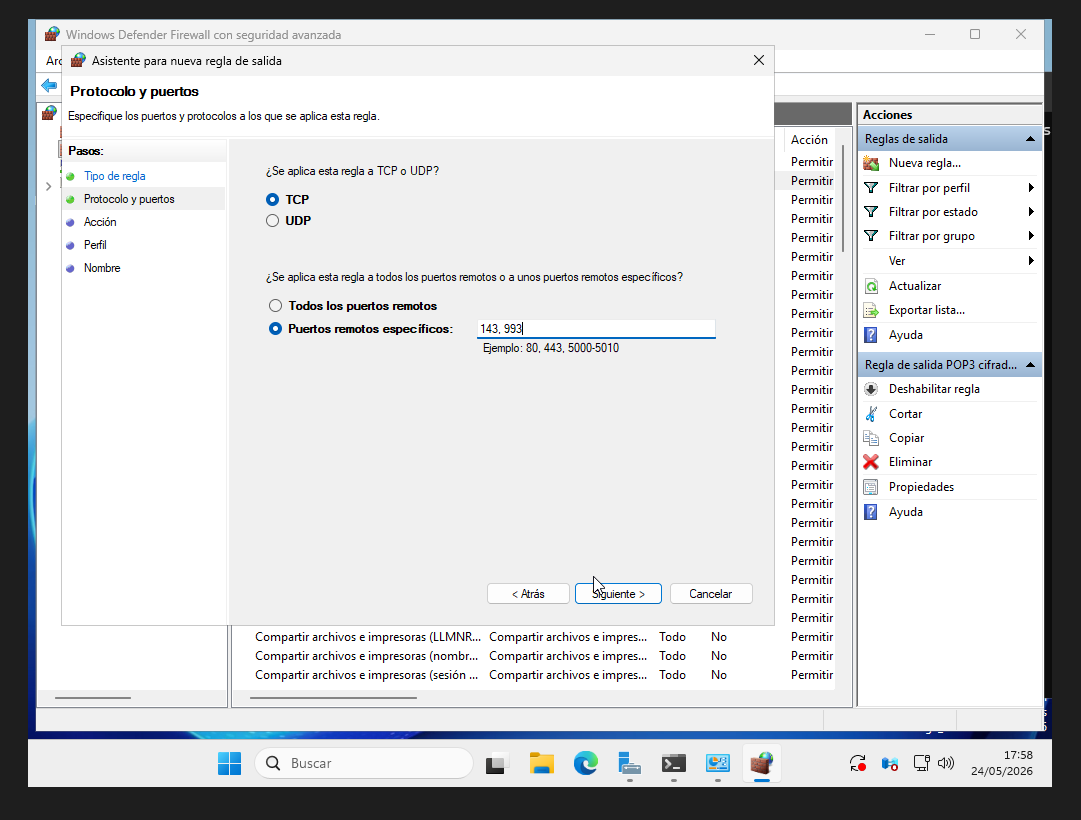
Task: Click the Cortar scissors icon
Action: (871, 414)
